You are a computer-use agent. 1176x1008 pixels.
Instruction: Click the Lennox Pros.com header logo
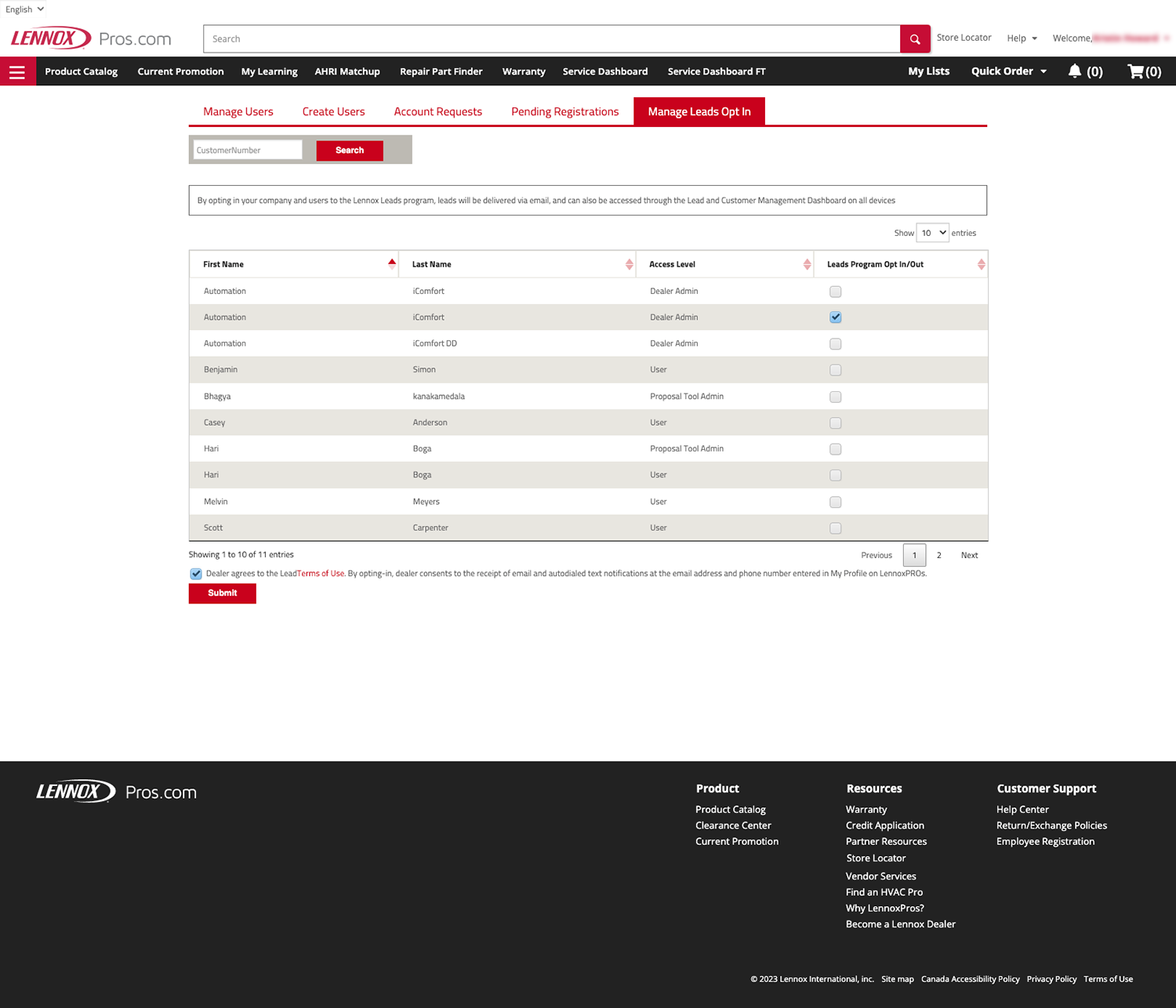pyautogui.click(x=91, y=38)
